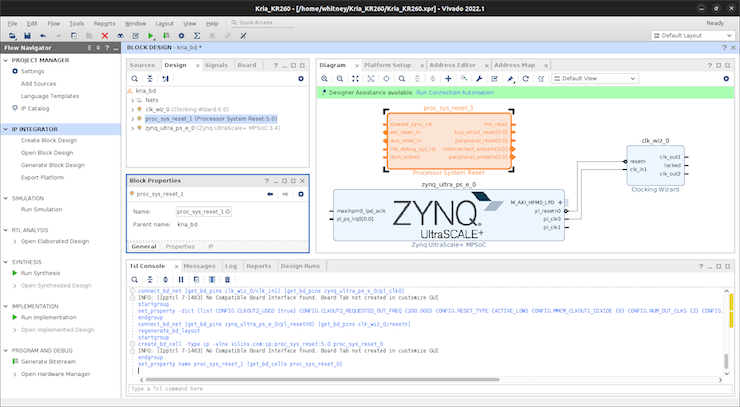
Task: Select the clk_wiz_0 Clocking Wizard block
Action: [x=655, y=166]
